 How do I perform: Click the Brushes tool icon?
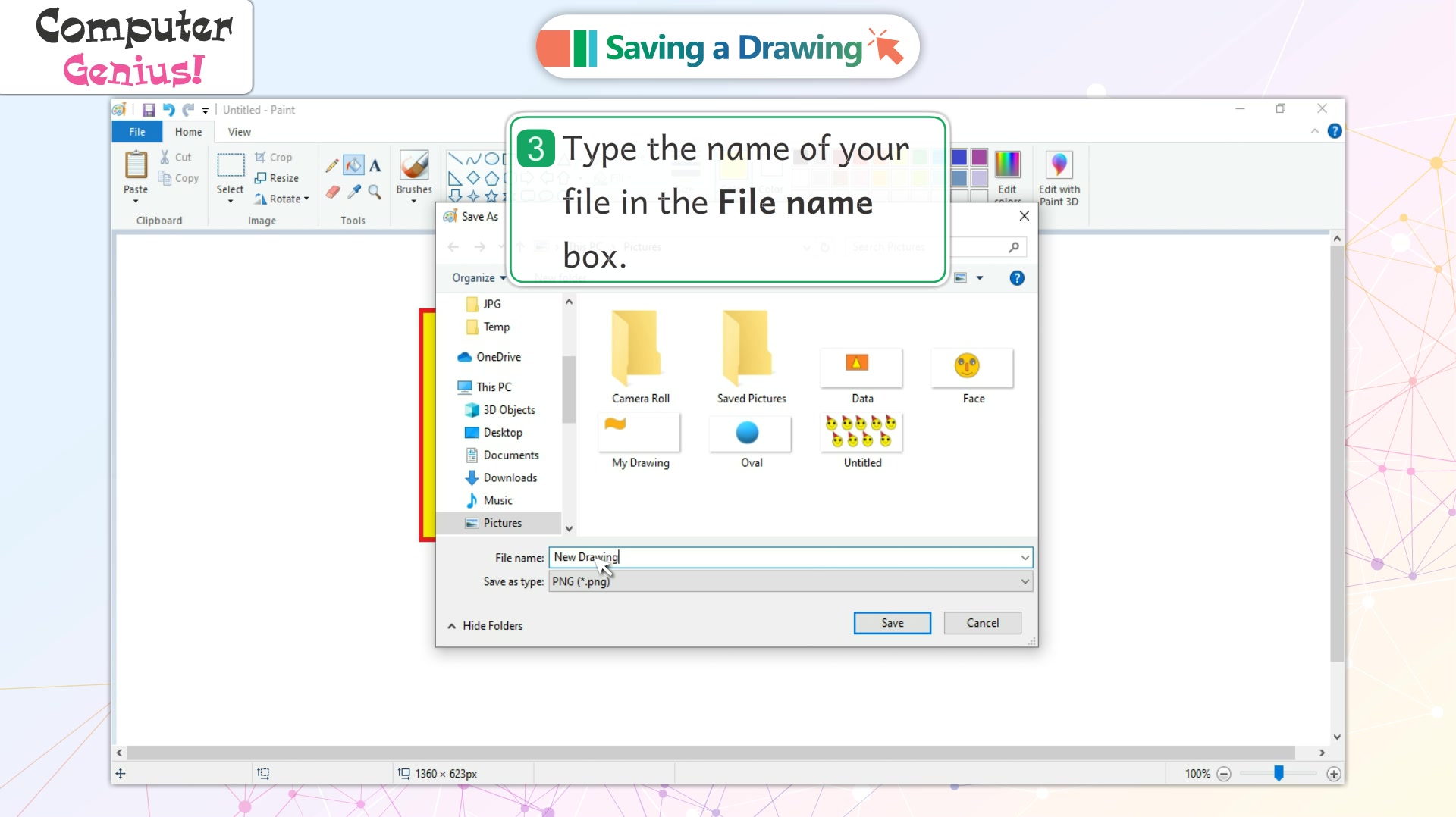point(414,165)
